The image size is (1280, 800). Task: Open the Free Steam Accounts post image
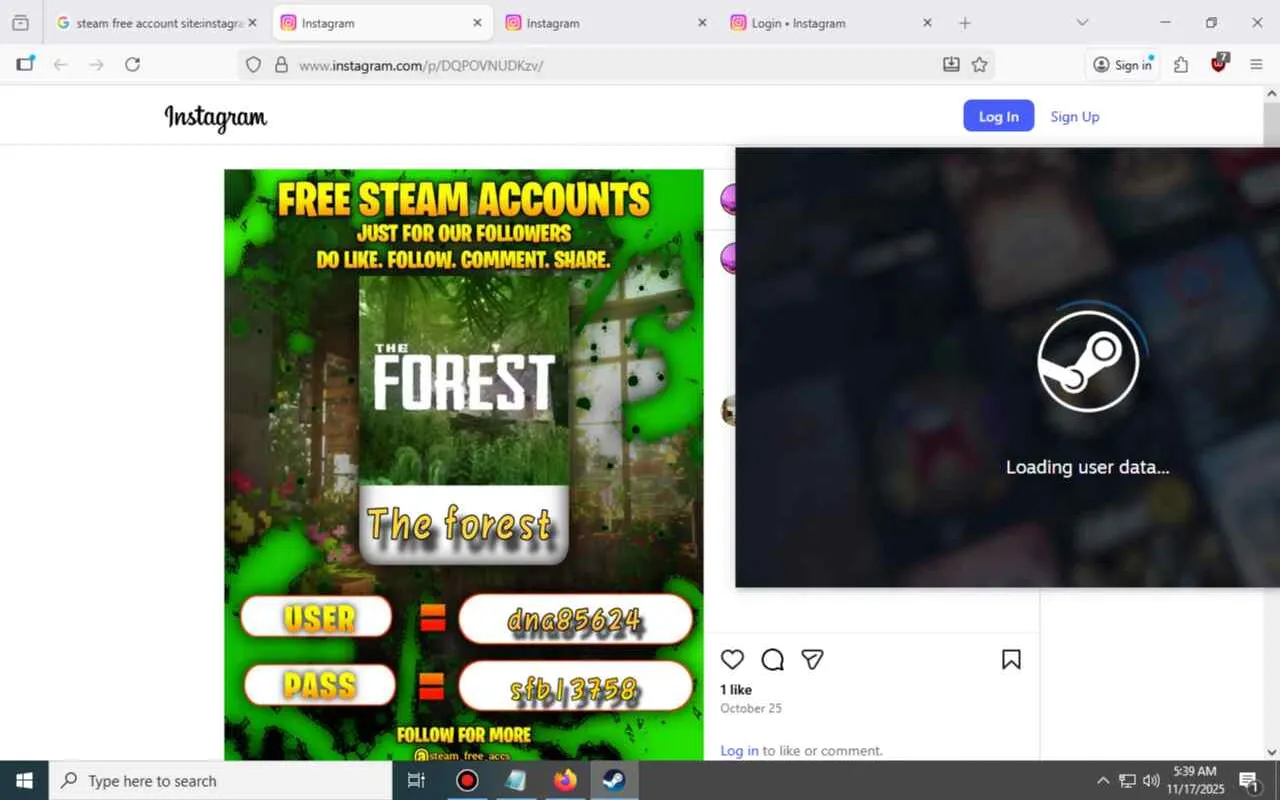pos(464,465)
